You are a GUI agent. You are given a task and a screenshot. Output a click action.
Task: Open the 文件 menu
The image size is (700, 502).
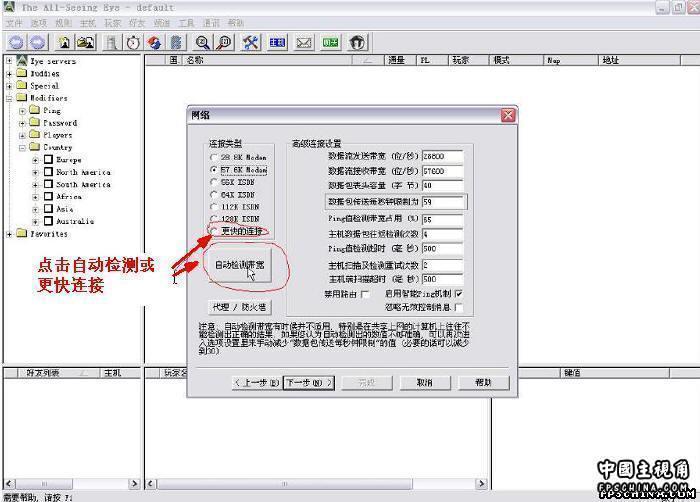coord(14,23)
